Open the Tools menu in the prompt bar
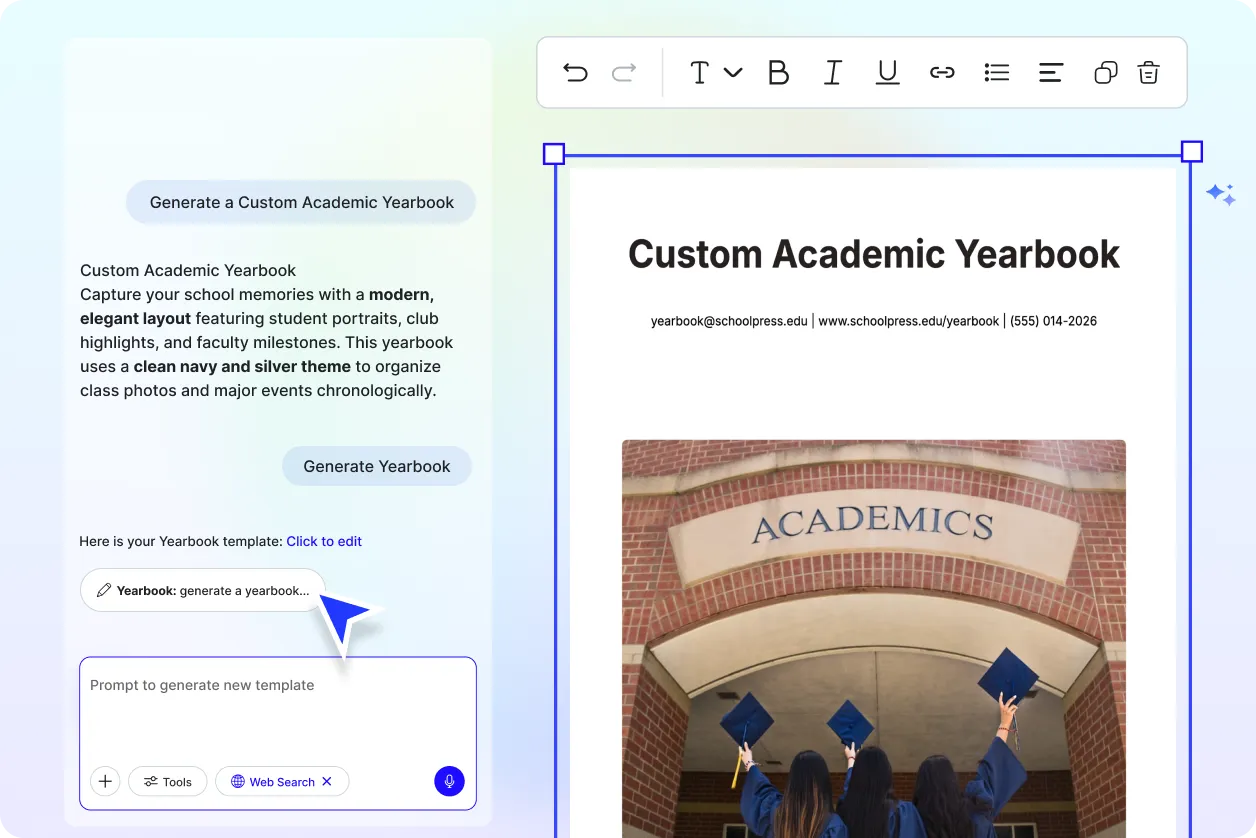 coord(167,781)
